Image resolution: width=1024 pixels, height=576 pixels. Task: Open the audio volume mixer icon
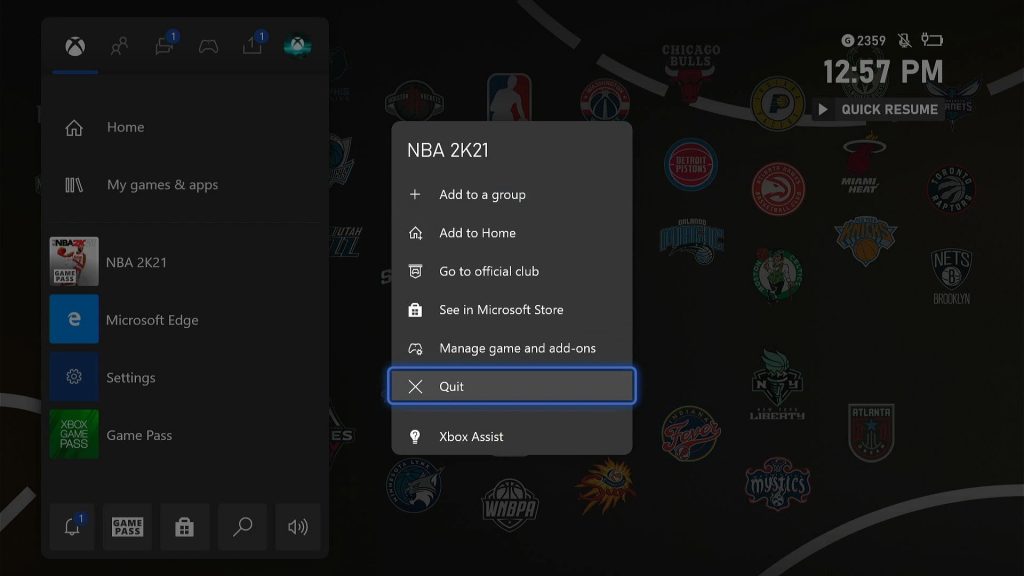[x=298, y=526]
